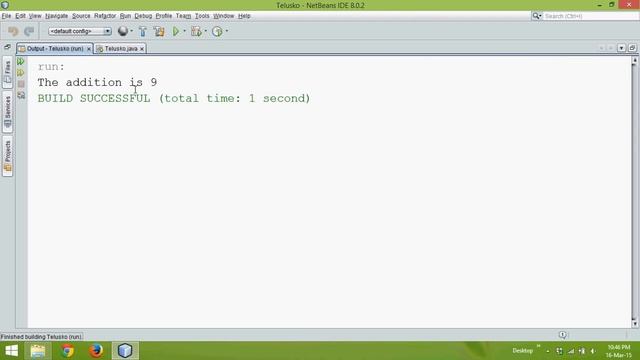
Task: Click the notifications icon in status bar
Action: point(562,335)
